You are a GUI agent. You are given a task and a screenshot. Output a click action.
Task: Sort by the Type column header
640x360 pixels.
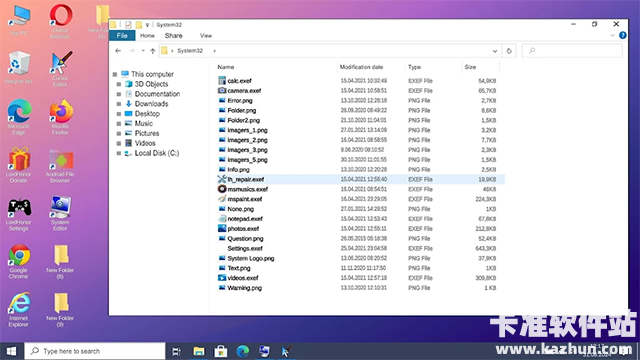[414, 67]
